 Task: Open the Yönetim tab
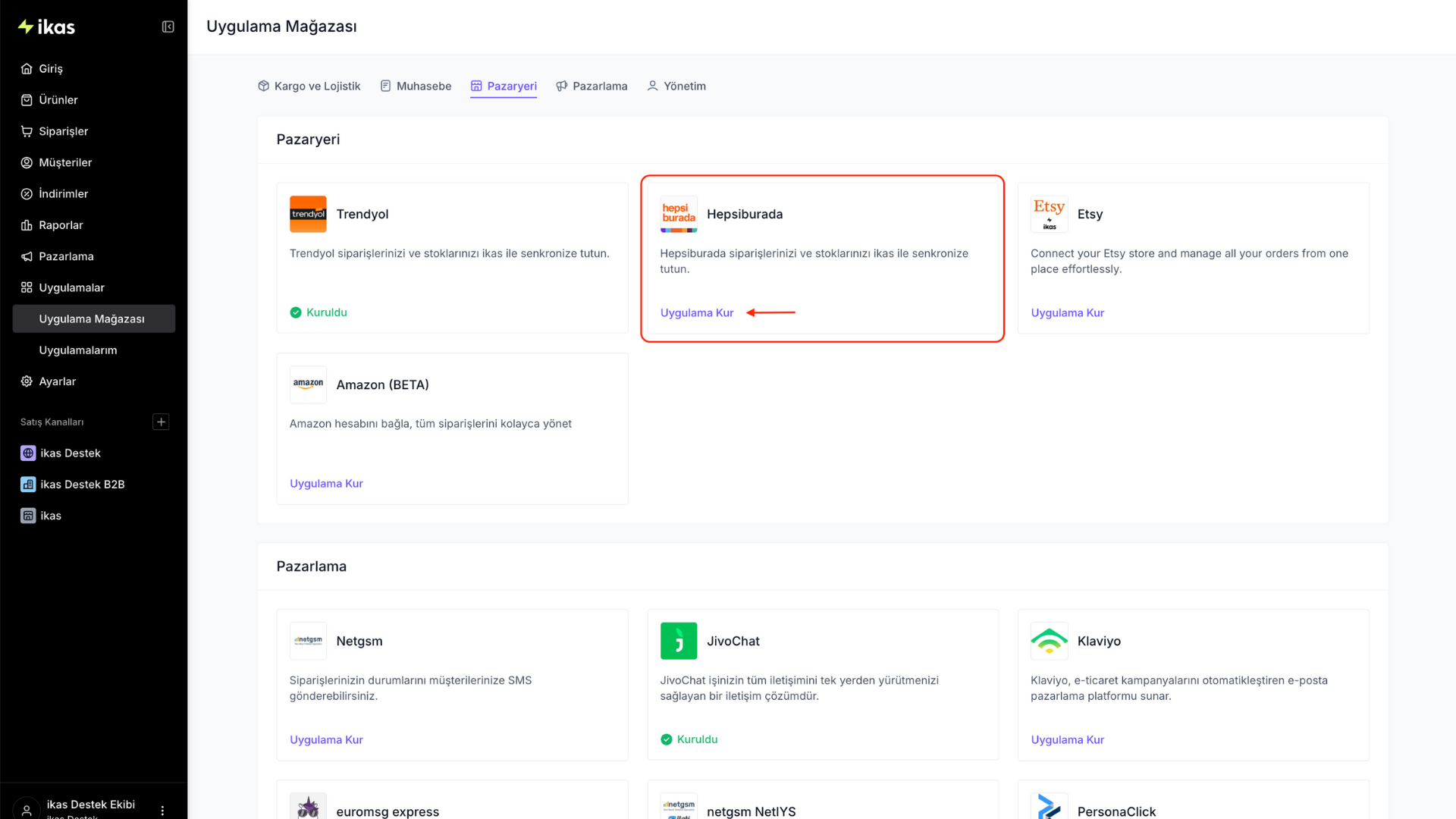676,86
